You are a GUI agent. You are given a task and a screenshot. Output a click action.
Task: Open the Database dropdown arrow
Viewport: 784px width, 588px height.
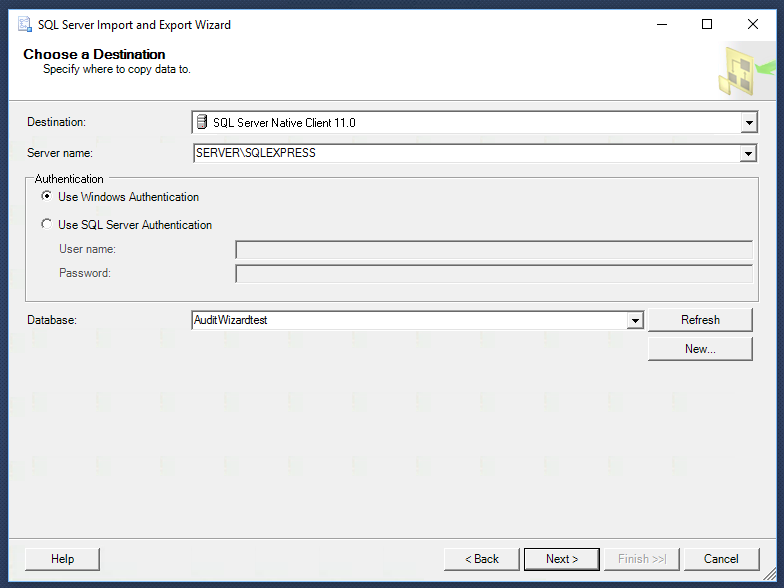[x=635, y=320]
